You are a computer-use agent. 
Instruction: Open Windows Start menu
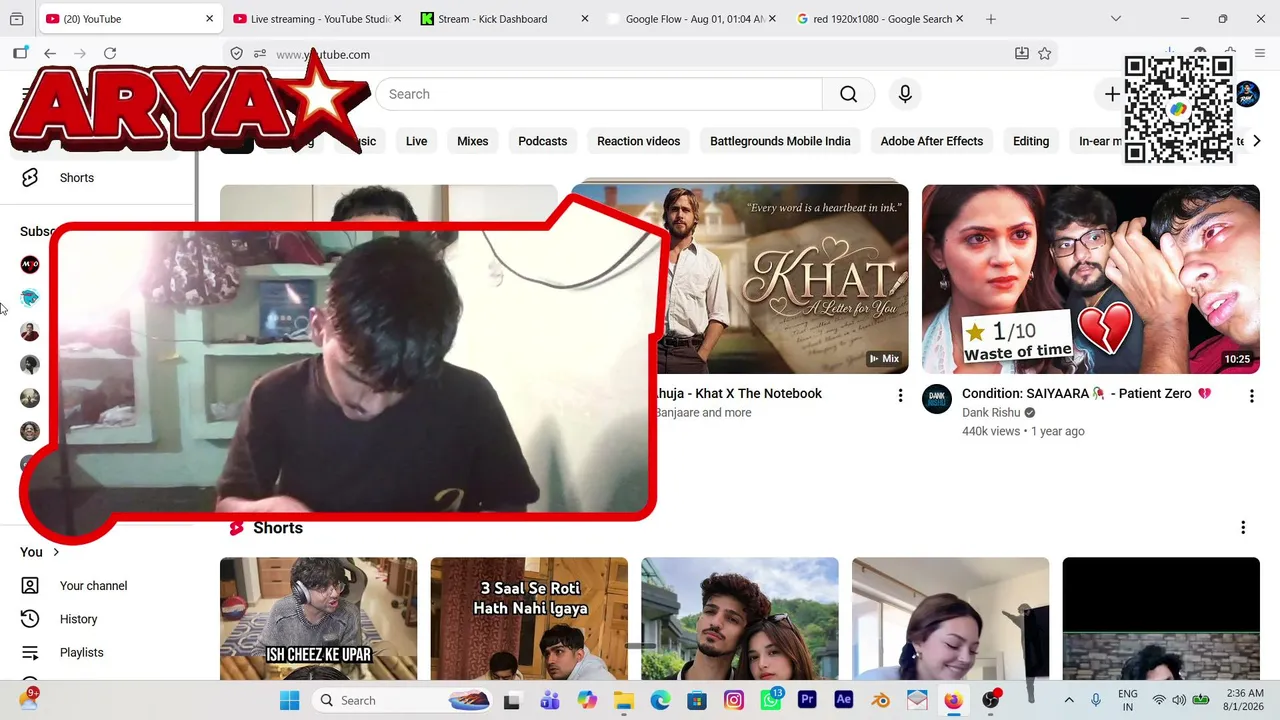tap(290, 700)
